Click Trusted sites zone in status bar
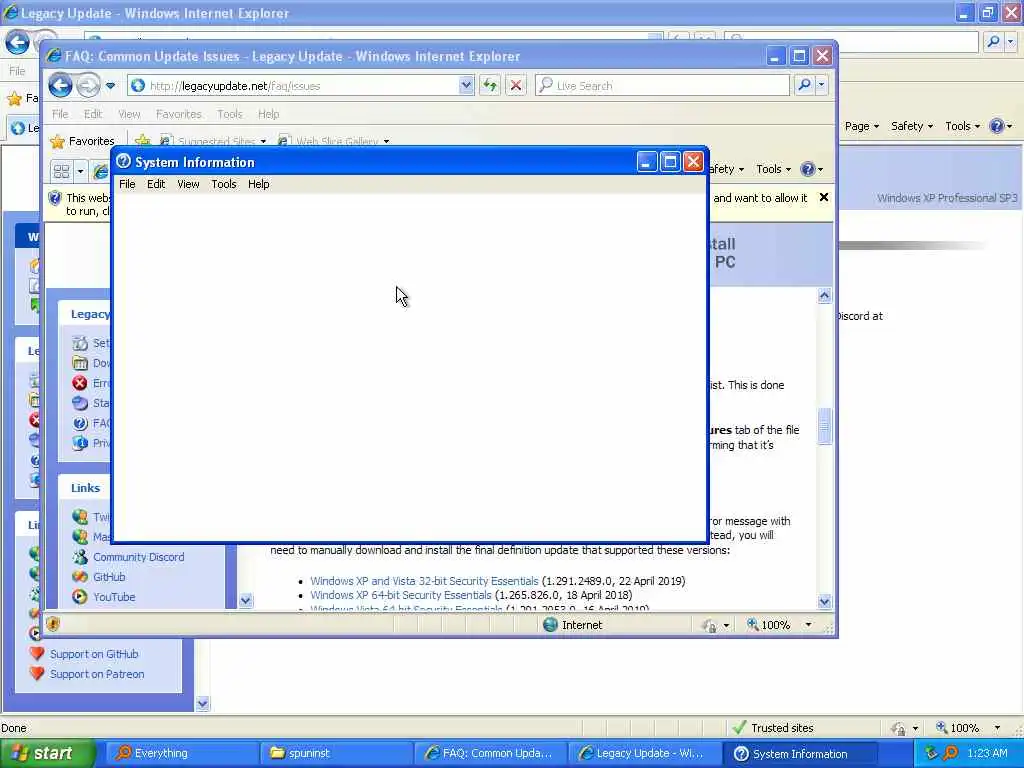 773,728
